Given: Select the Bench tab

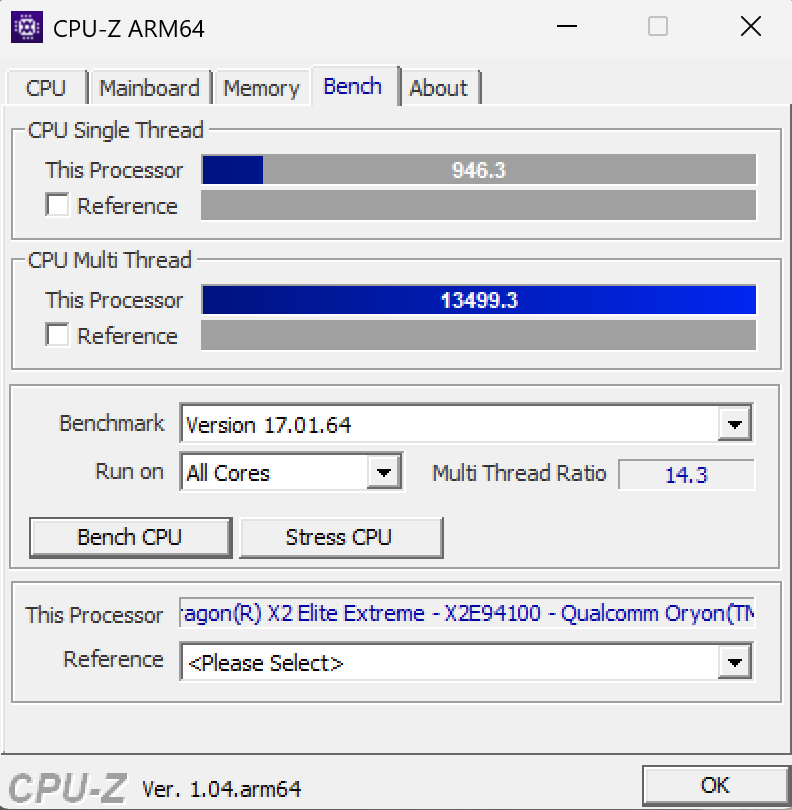Looking at the screenshot, I should pos(353,86).
